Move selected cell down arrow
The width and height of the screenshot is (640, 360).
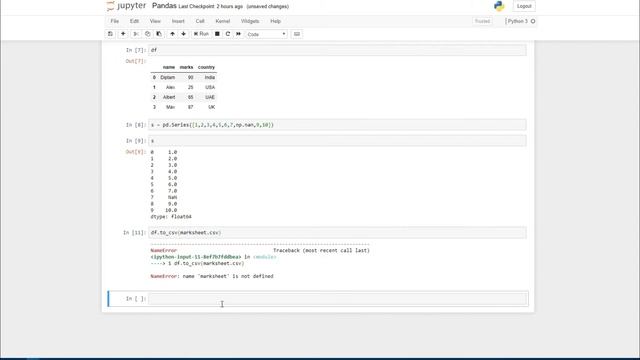coord(184,34)
